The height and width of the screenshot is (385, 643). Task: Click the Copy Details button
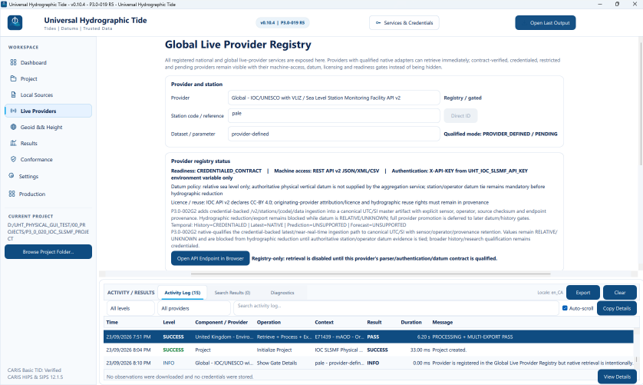616,308
